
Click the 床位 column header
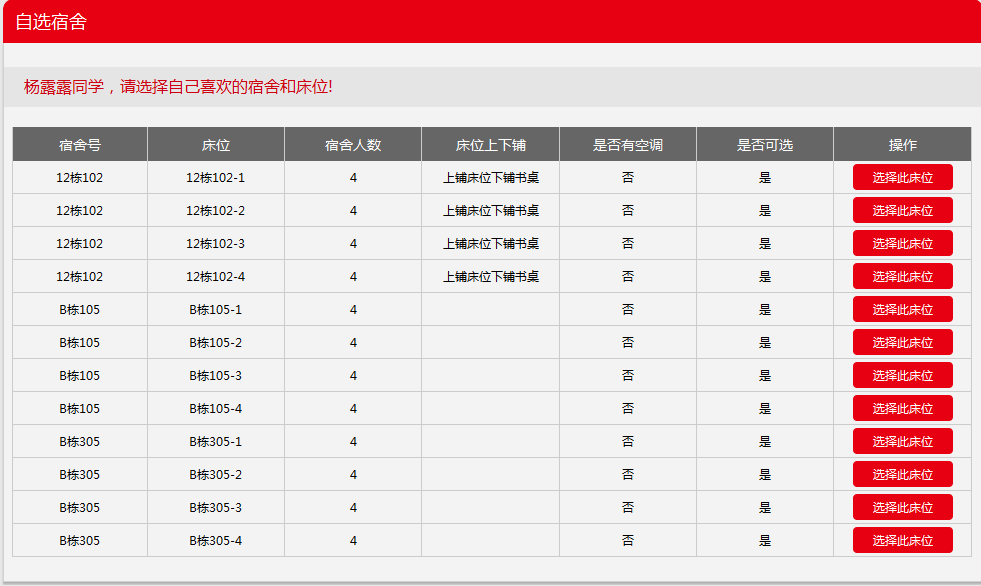point(216,145)
